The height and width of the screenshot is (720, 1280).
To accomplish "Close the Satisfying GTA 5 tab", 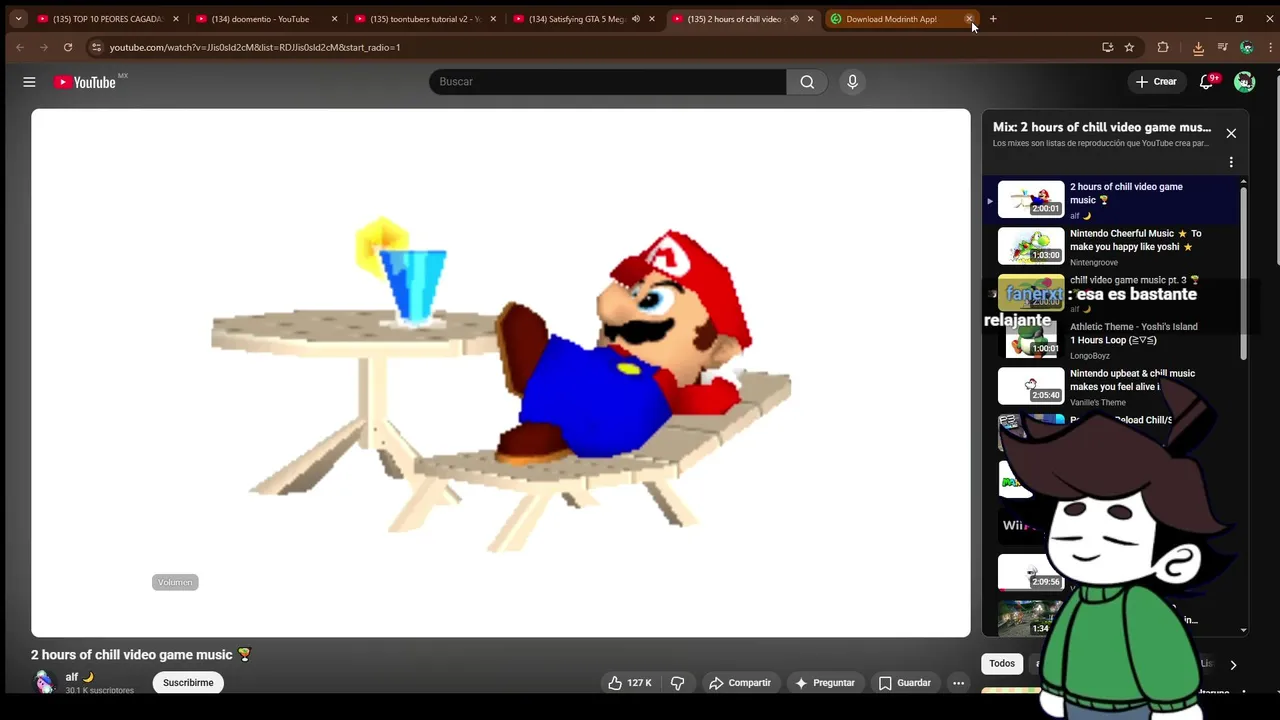I will (652, 19).
